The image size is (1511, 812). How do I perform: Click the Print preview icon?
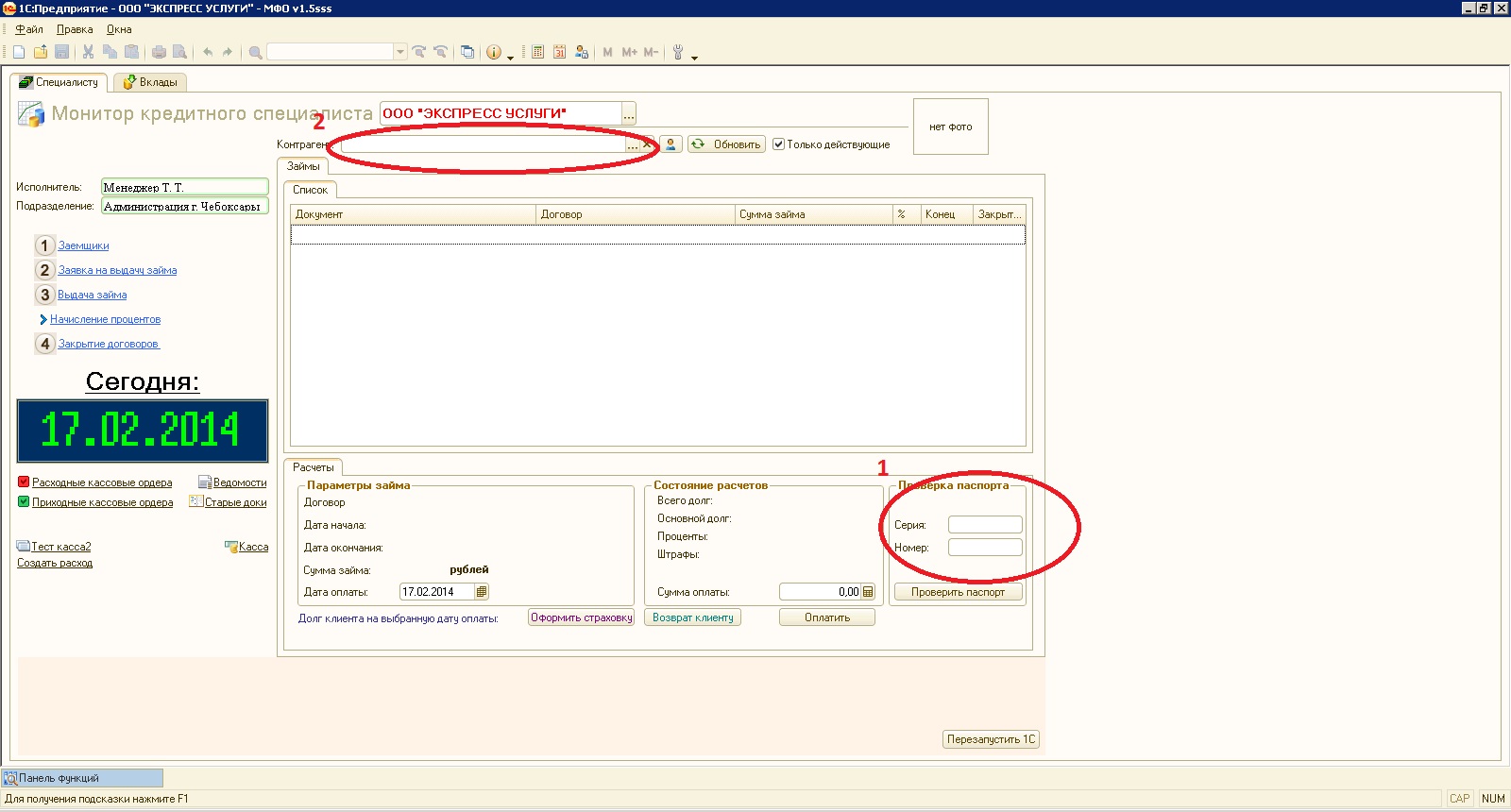(x=179, y=52)
